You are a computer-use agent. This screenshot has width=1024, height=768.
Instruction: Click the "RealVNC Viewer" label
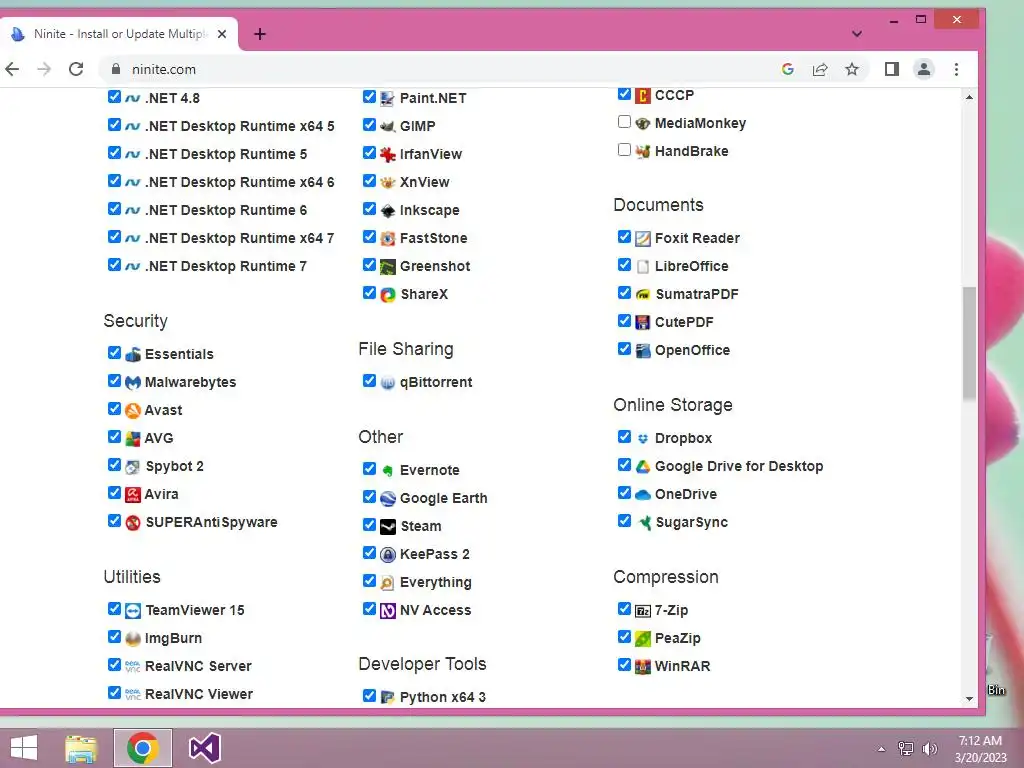tap(199, 695)
